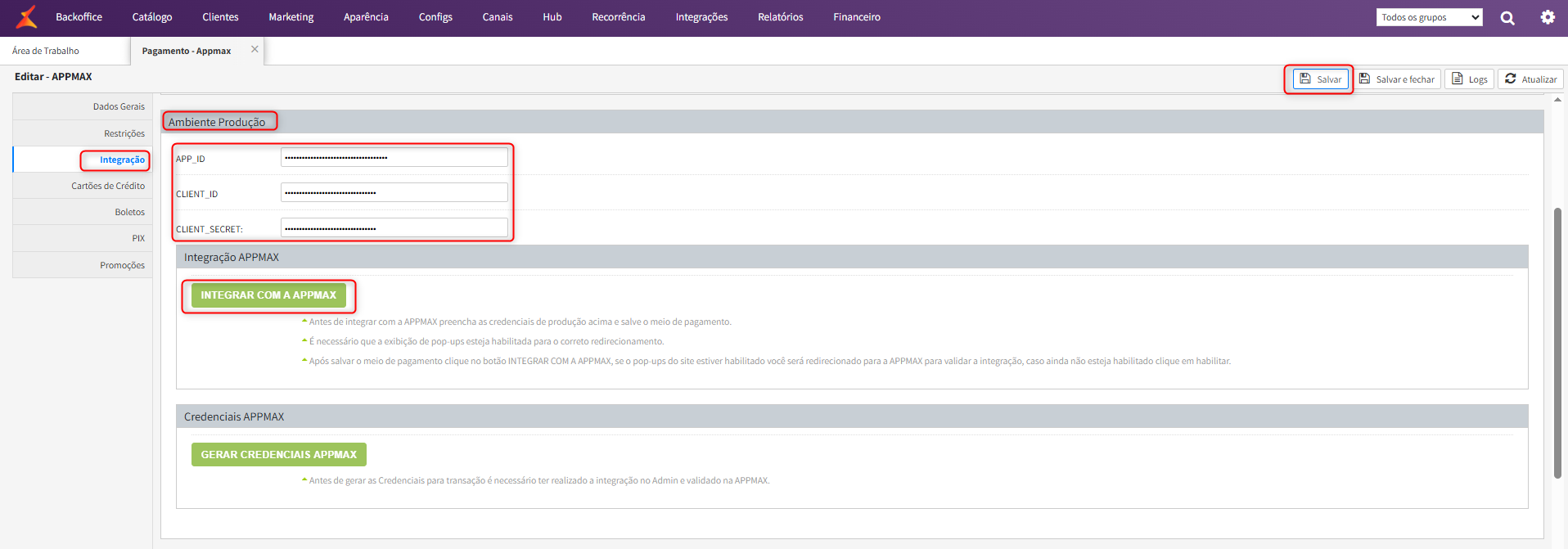Click the CLIENT_ID input field

394,192
